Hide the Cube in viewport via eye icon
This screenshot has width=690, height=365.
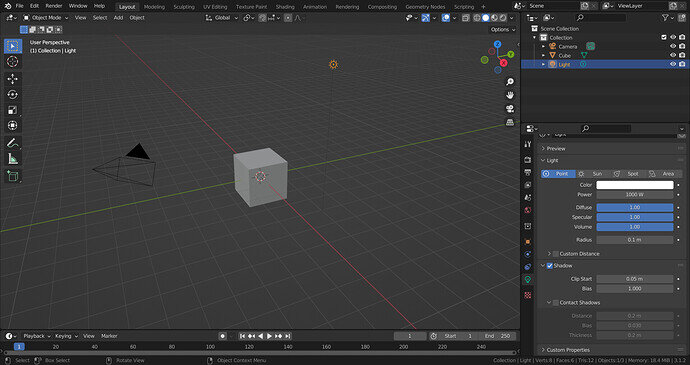[x=673, y=55]
